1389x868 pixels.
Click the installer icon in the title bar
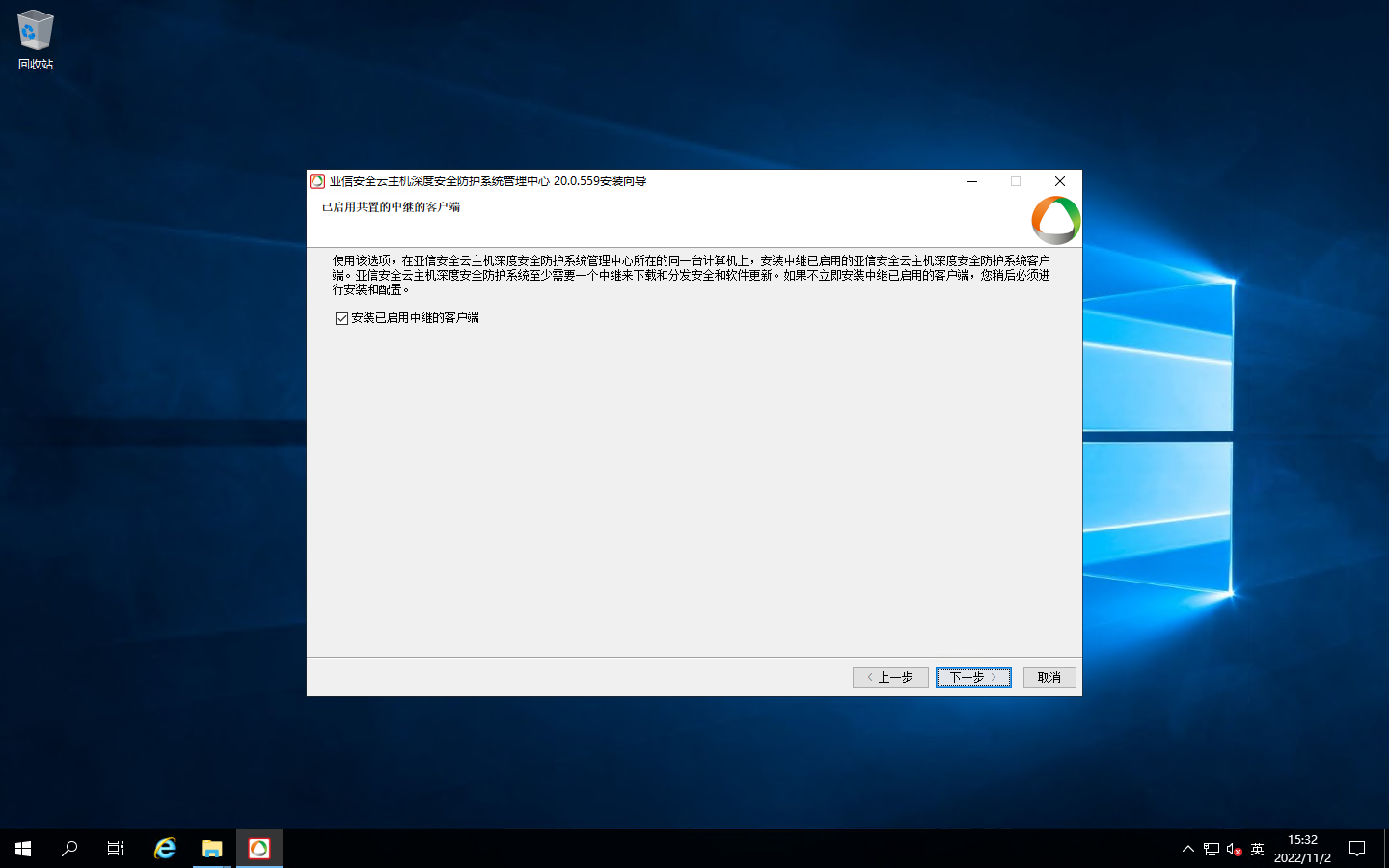tap(317, 181)
